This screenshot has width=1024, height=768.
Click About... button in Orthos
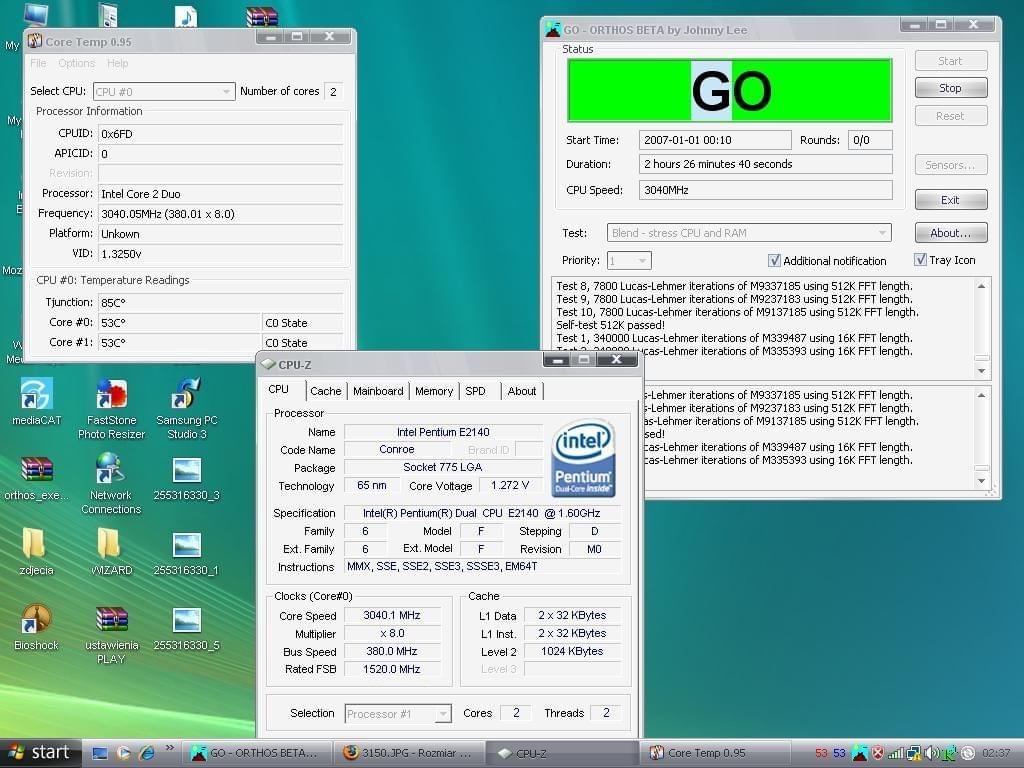950,233
